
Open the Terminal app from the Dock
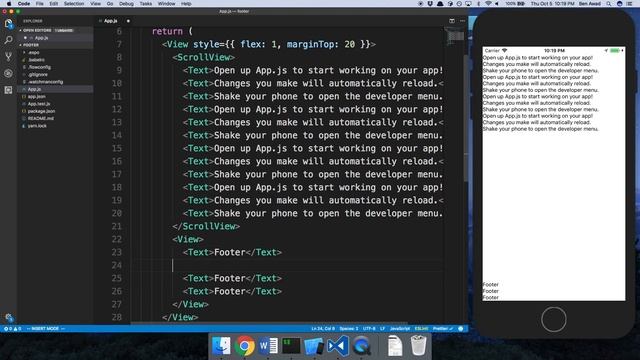(291, 346)
